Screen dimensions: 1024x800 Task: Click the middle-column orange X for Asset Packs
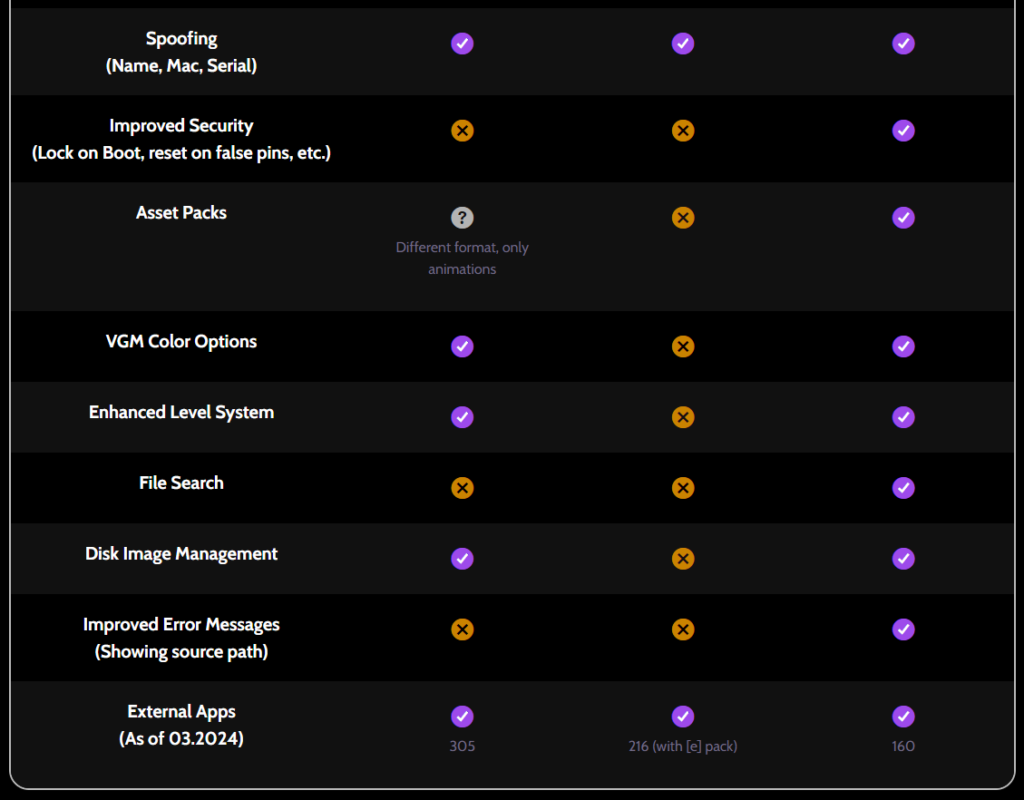[682, 217]
